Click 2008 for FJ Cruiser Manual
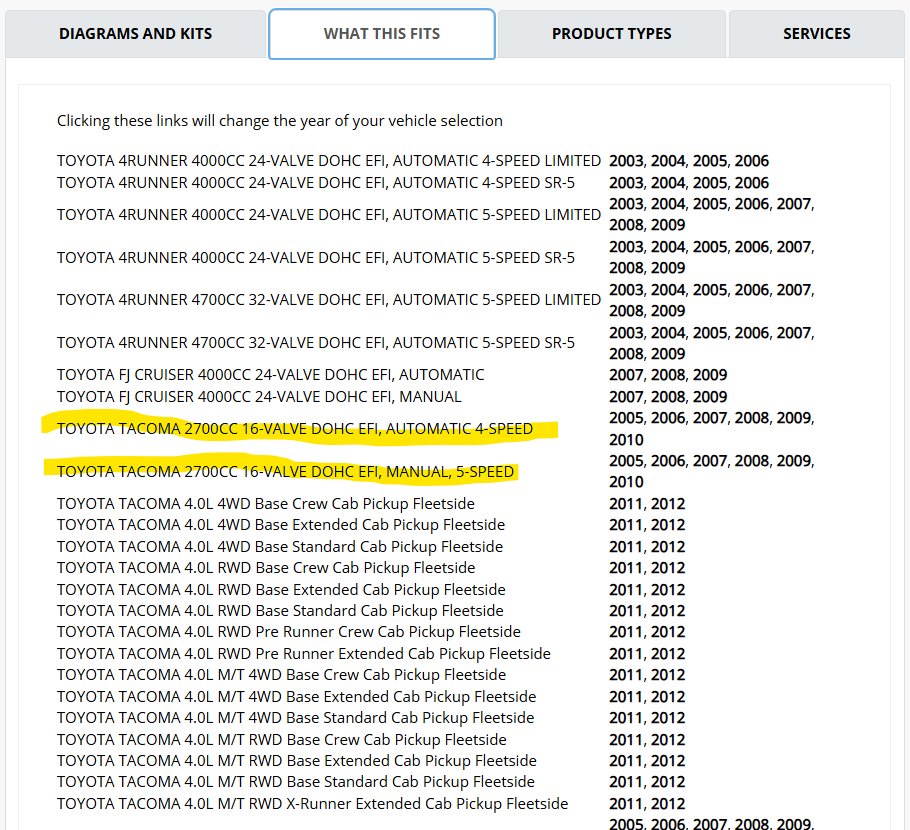Screen dimensions: 910x830 coord(668,397)
